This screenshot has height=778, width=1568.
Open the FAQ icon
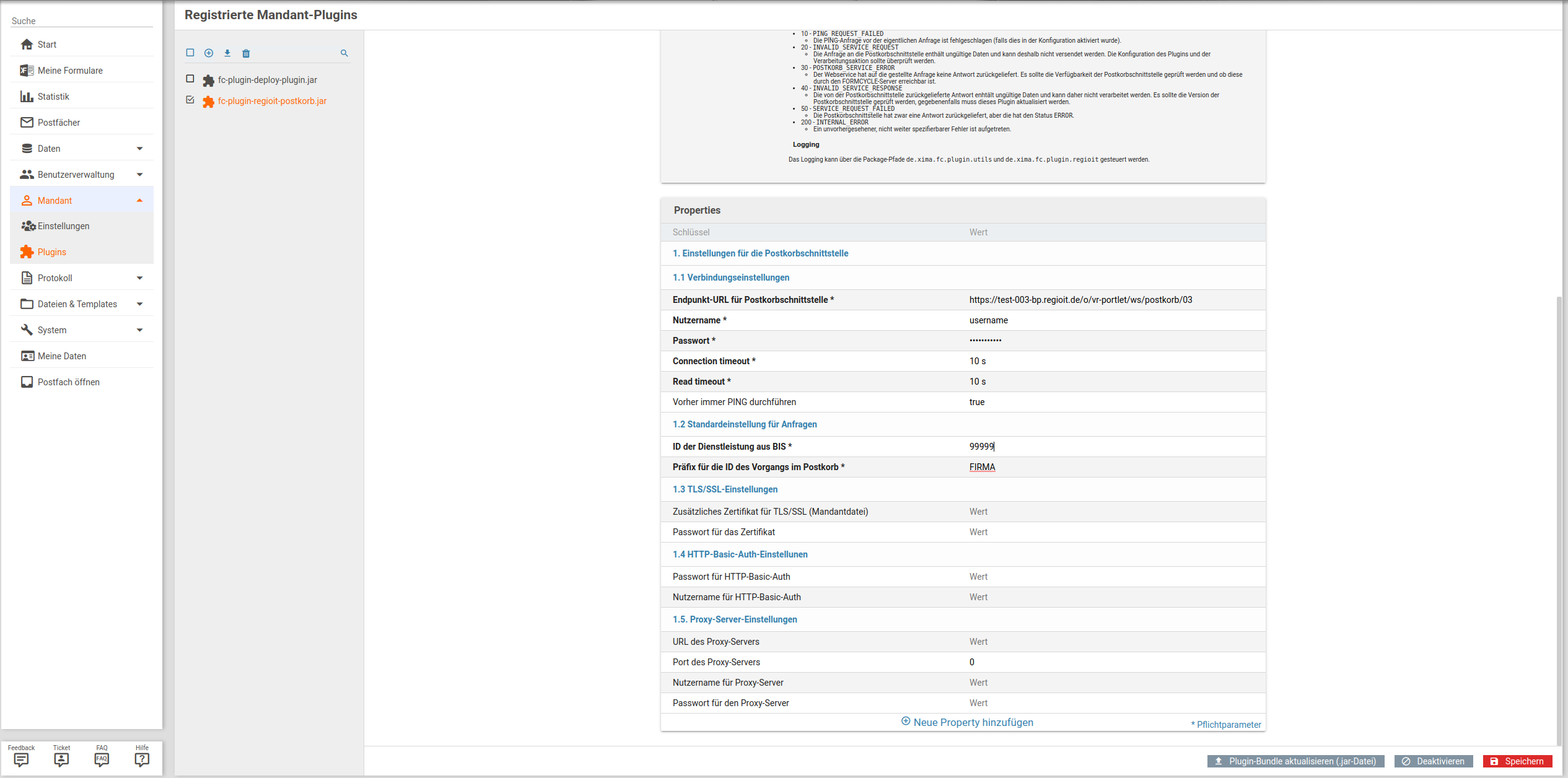(102, 759)
